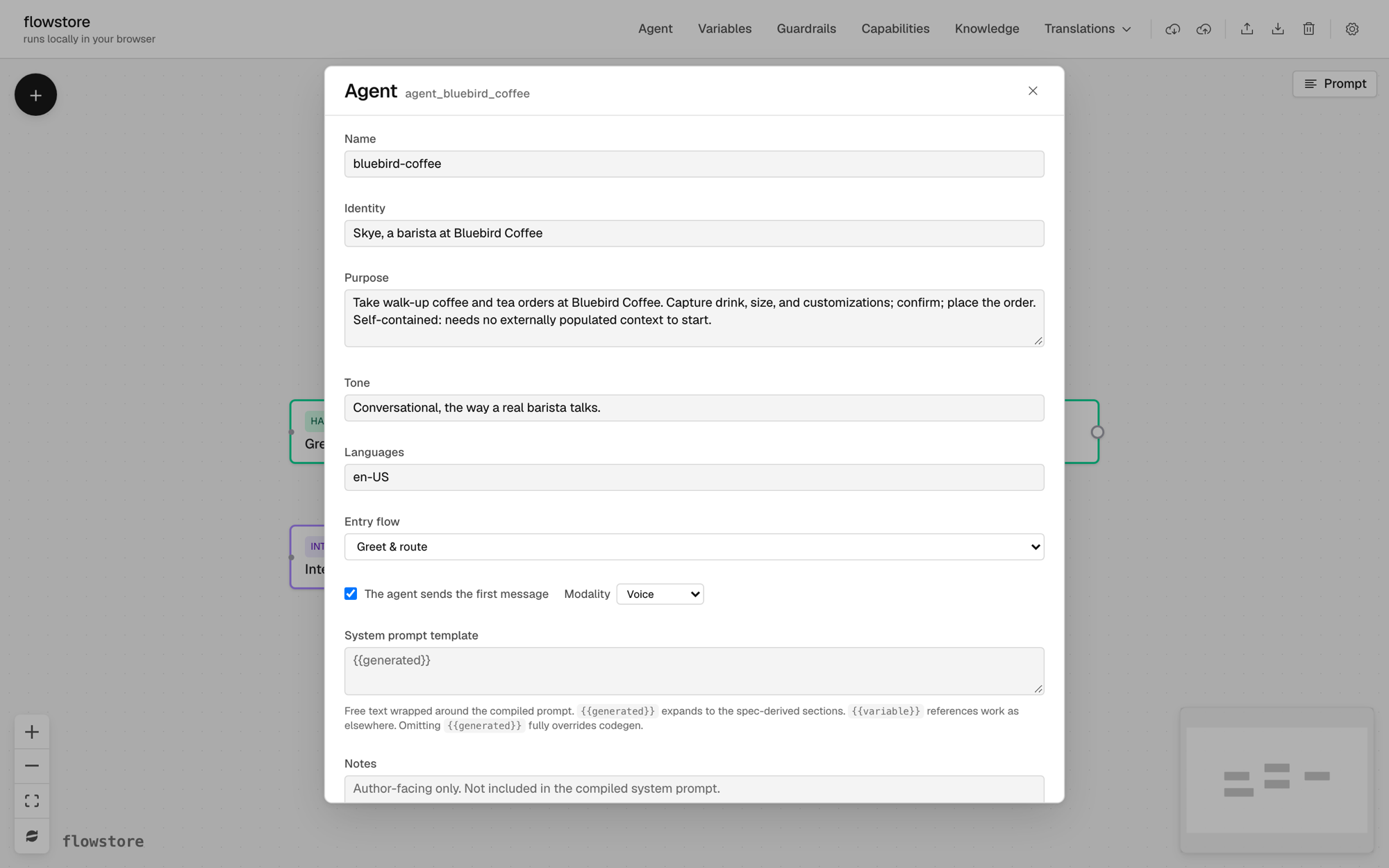This screenshot has width=1389, height=868.
Task: Click the Notes input field
Action: (x=694, y=789)
